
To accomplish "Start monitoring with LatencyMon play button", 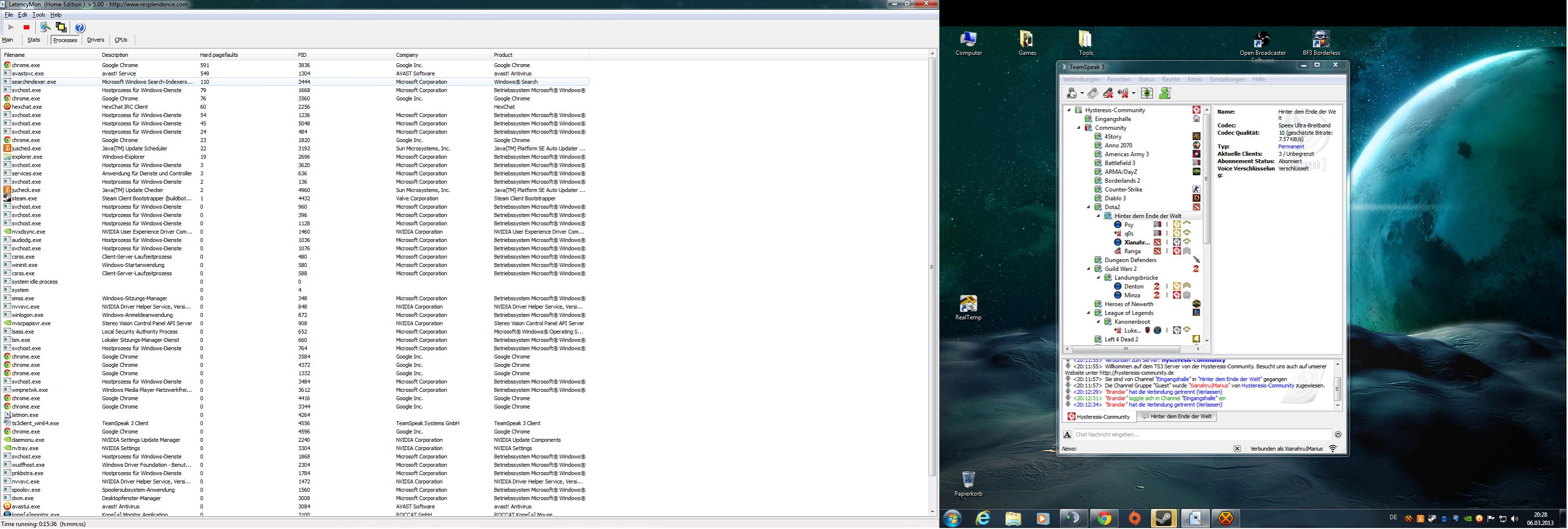I will point(11,27).
